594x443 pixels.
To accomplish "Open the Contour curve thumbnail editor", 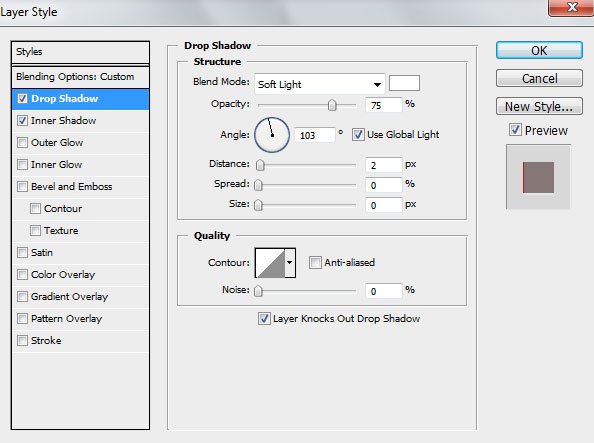I will pyautogui.click(x=270, y=263).
